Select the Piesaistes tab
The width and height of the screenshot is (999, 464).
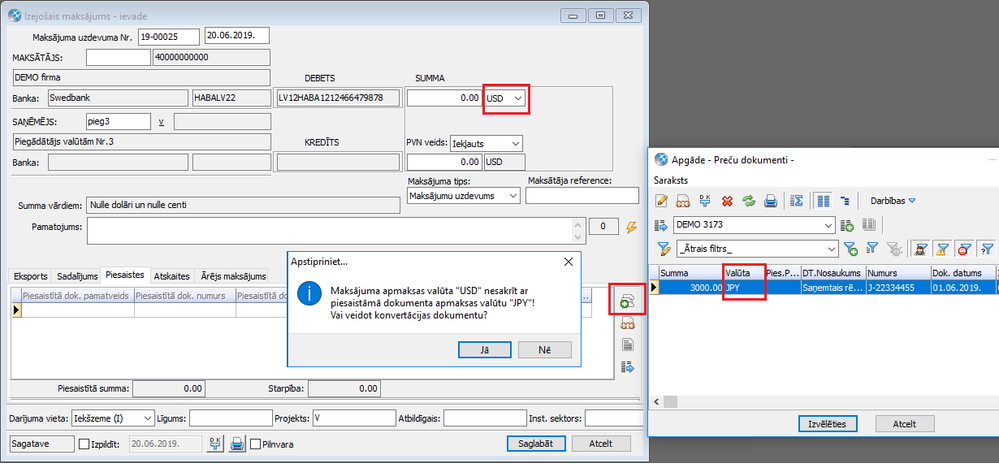point(126,275)
